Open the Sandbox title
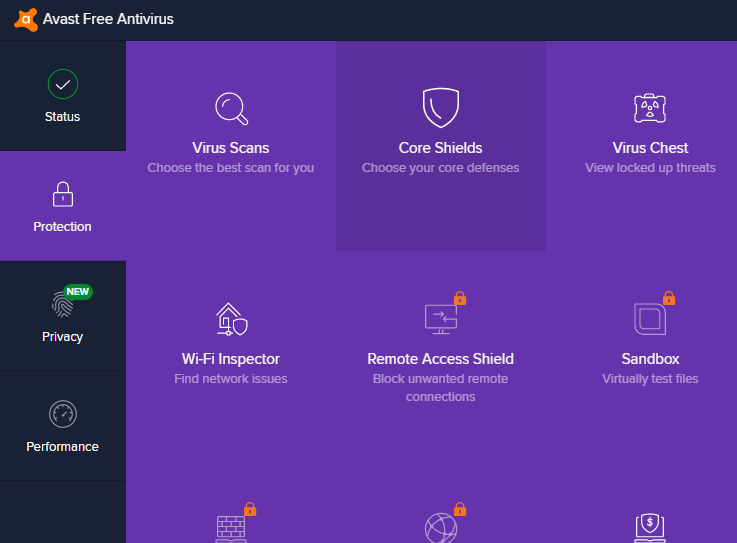 (650, 359)
